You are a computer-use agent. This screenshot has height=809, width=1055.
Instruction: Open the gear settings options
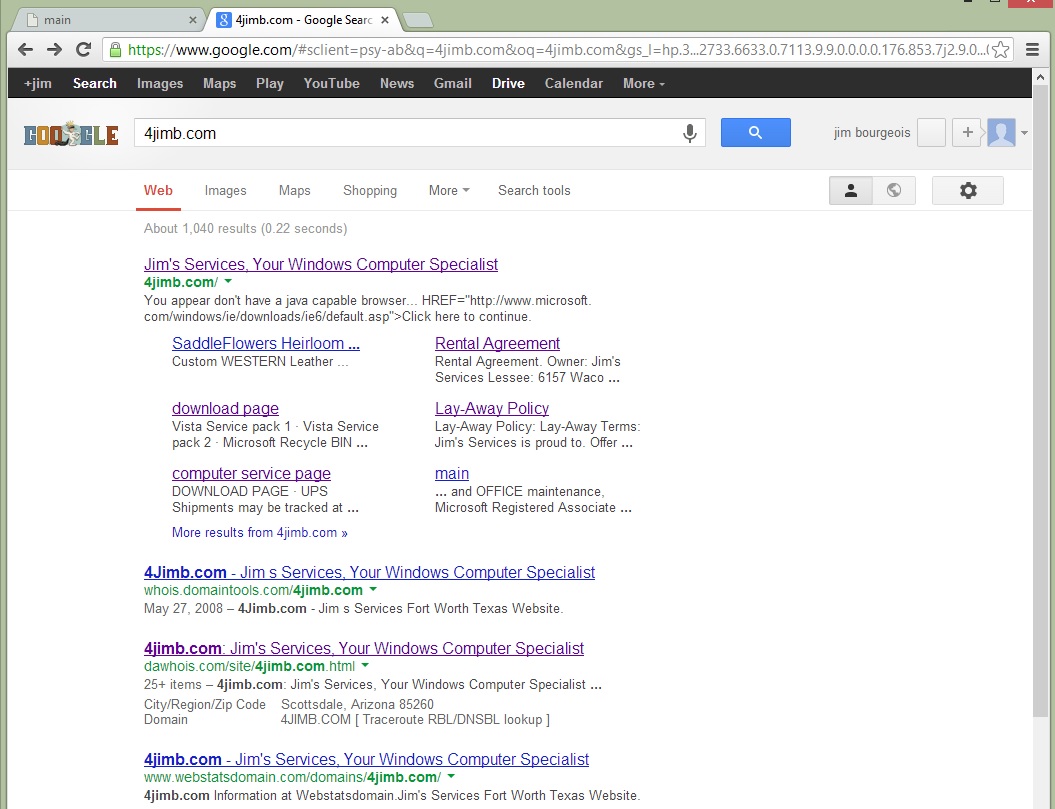[967, 190]
